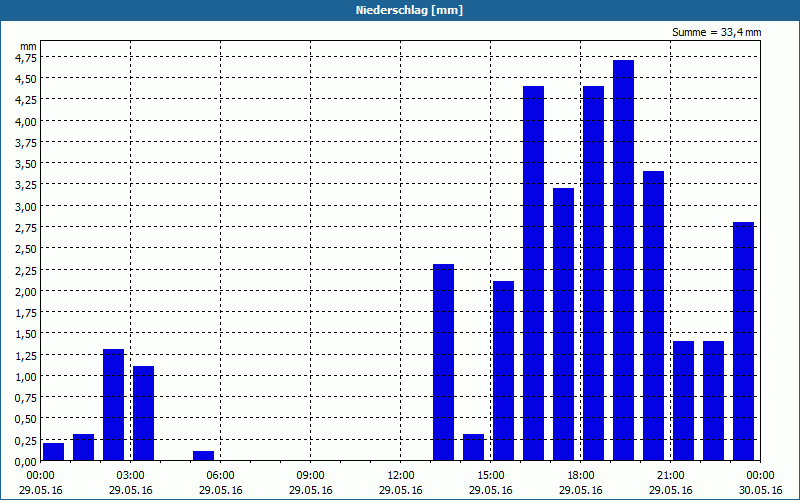Select the last bar before midnight 30.05.16

click(x=744, y=341)
